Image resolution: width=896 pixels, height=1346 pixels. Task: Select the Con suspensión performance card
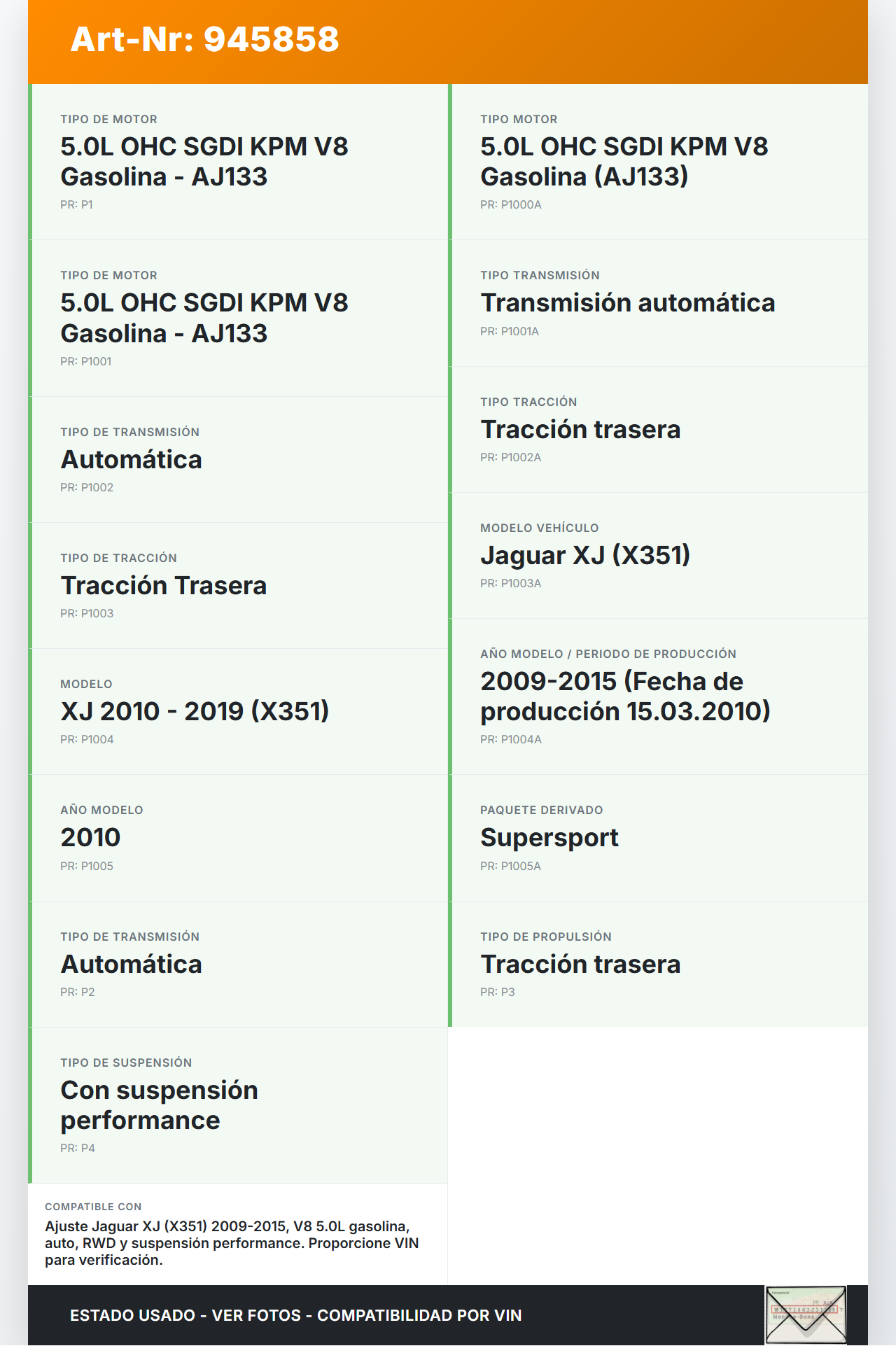[x=238, y=1105]
